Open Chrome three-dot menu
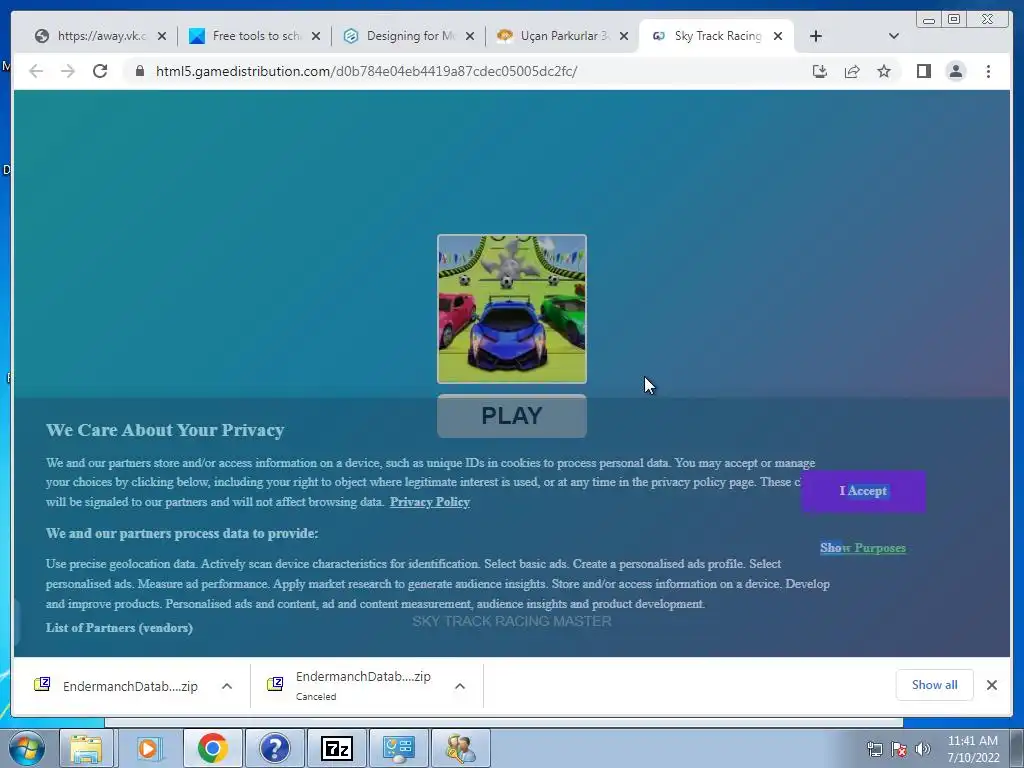Viewport: 1024px width, 768px height. tap(988, 71)
